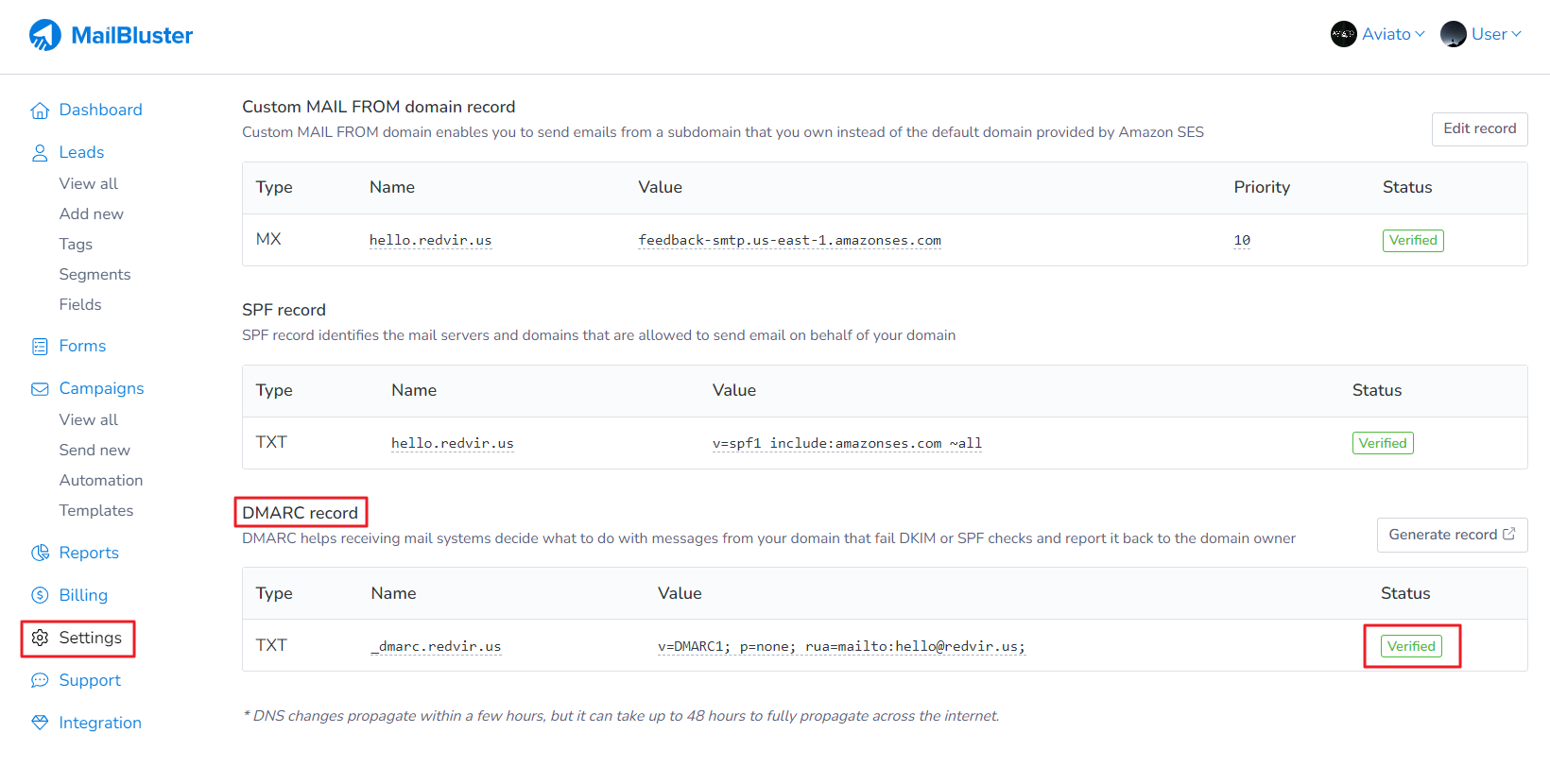The image size is (1550, 784).
Task: Open Templates in the sidebar
Action: pyautogui.click(x=96, y=510)
